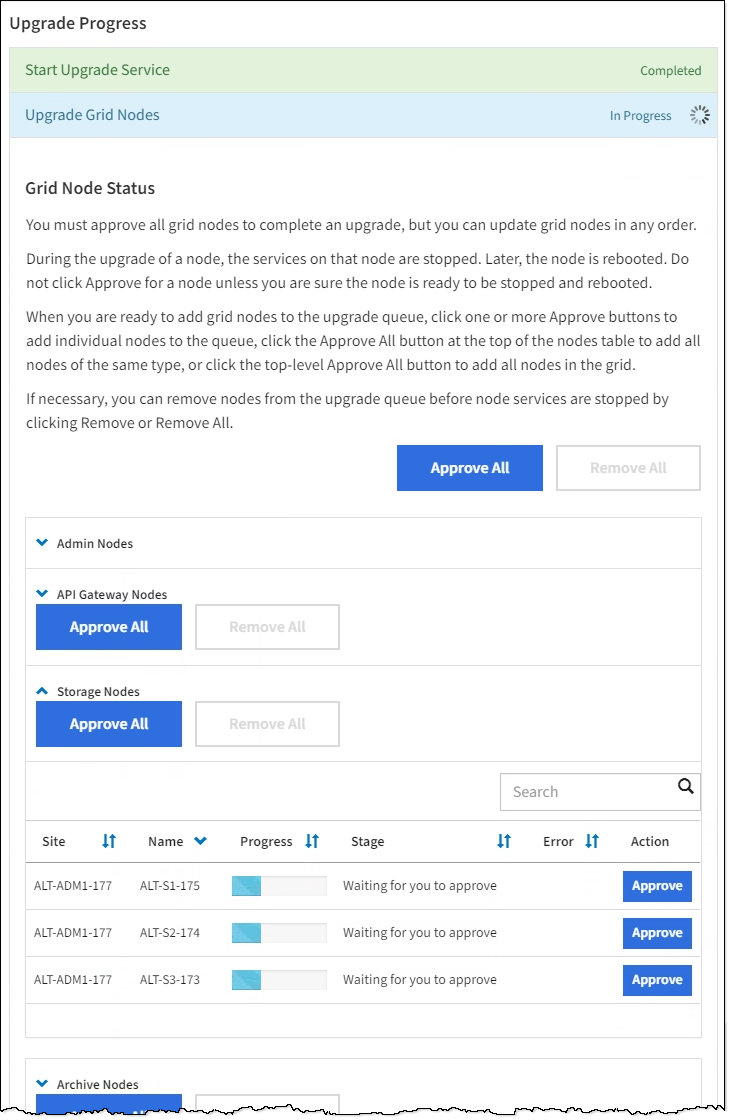Image resolution: width=730 pixels, height=1120 pixels.
Task: Click the top-level Approve All button
Action: pyautogui.click(x=469, y=468)
